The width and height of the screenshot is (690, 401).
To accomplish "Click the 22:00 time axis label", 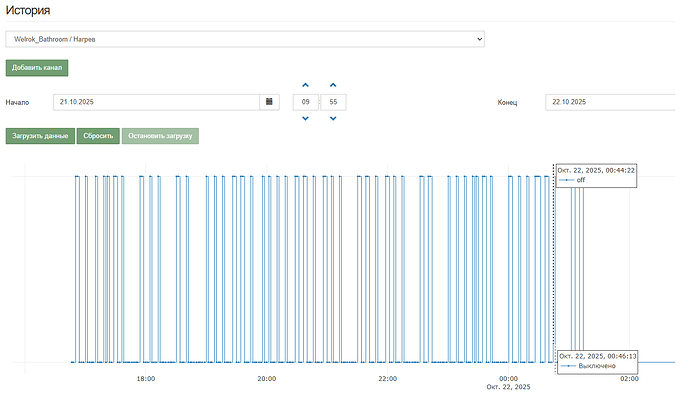I will (388, 379).
